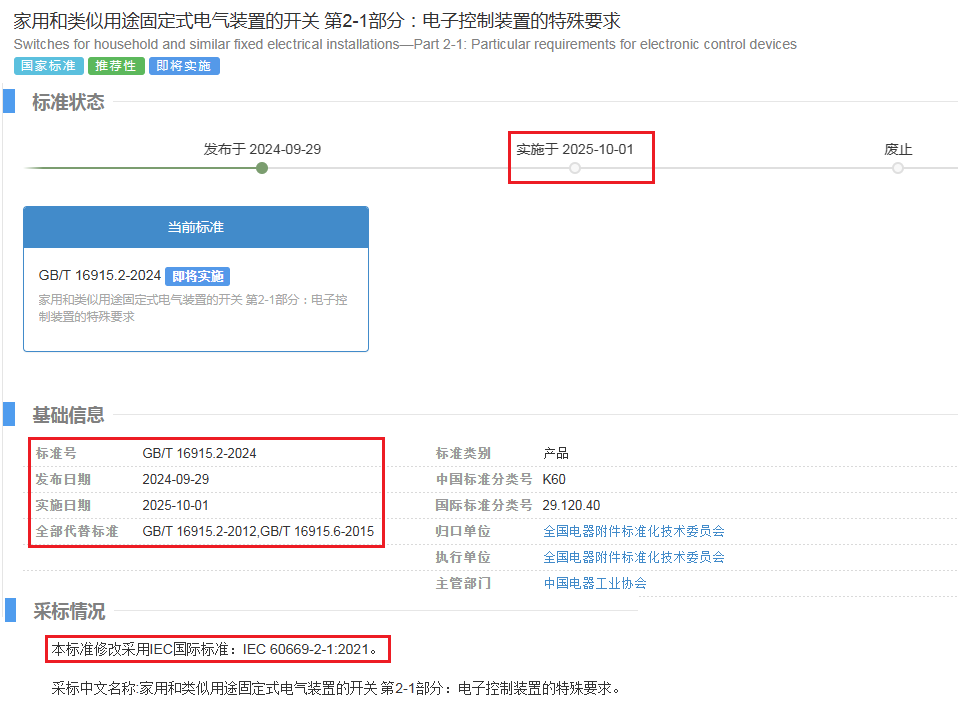Viewport: 958px width, 707px height.
Task: Click the English subtitle of the standard
Action: [x=405, y=44]
